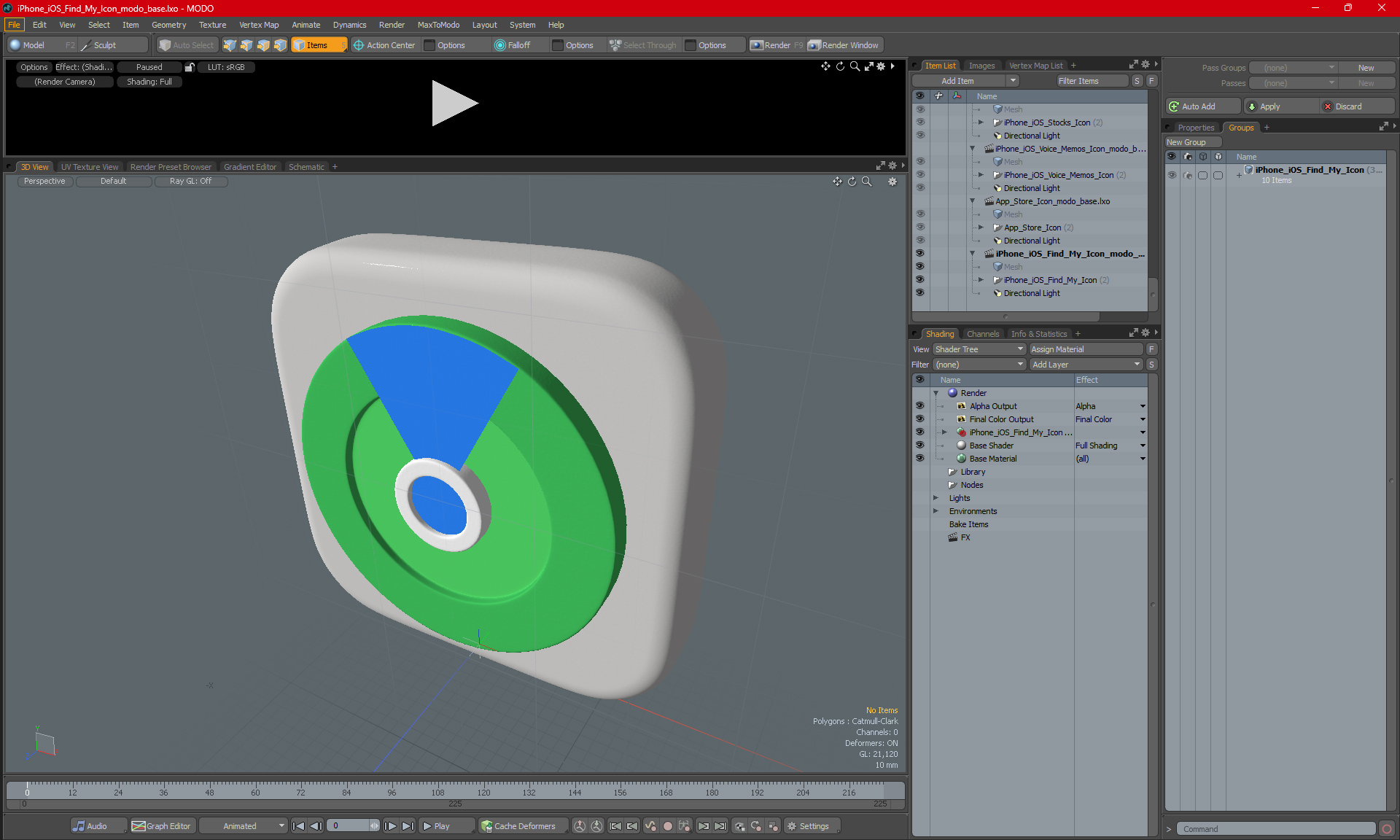
Task: Click Play in timeline controls
Action: 446,826
